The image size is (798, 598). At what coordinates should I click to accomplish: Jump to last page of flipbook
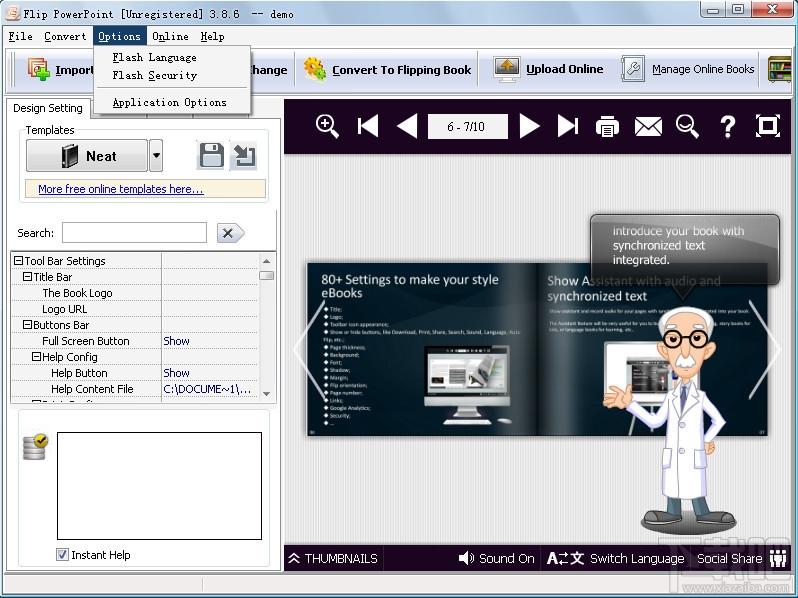[x=568, y=126]
